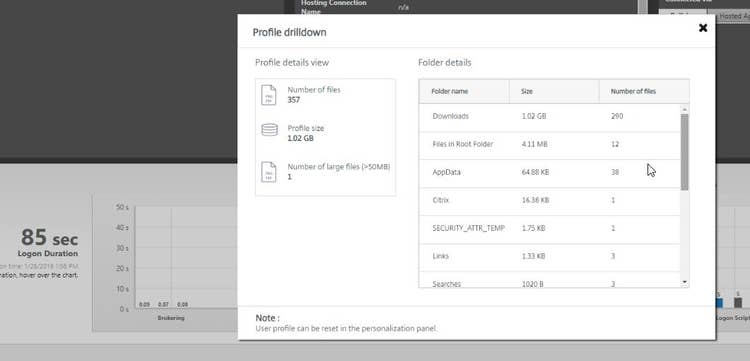Click the Profile details view heading
Image resolution: width=750 pixels, height=361 pixels.
point(292,63)
